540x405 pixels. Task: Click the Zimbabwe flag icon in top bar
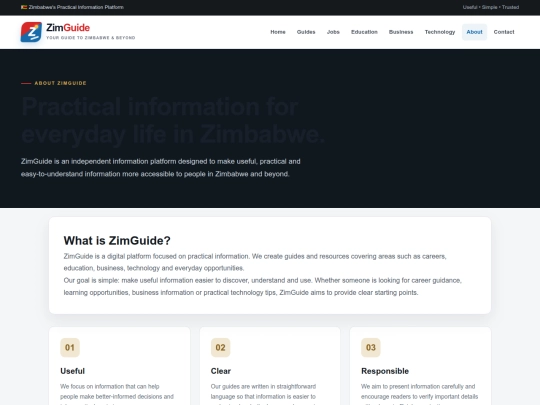(24, 7)
